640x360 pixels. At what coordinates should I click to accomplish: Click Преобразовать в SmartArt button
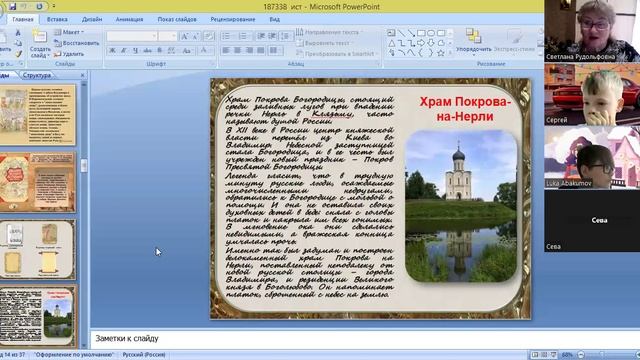[337, 53]
